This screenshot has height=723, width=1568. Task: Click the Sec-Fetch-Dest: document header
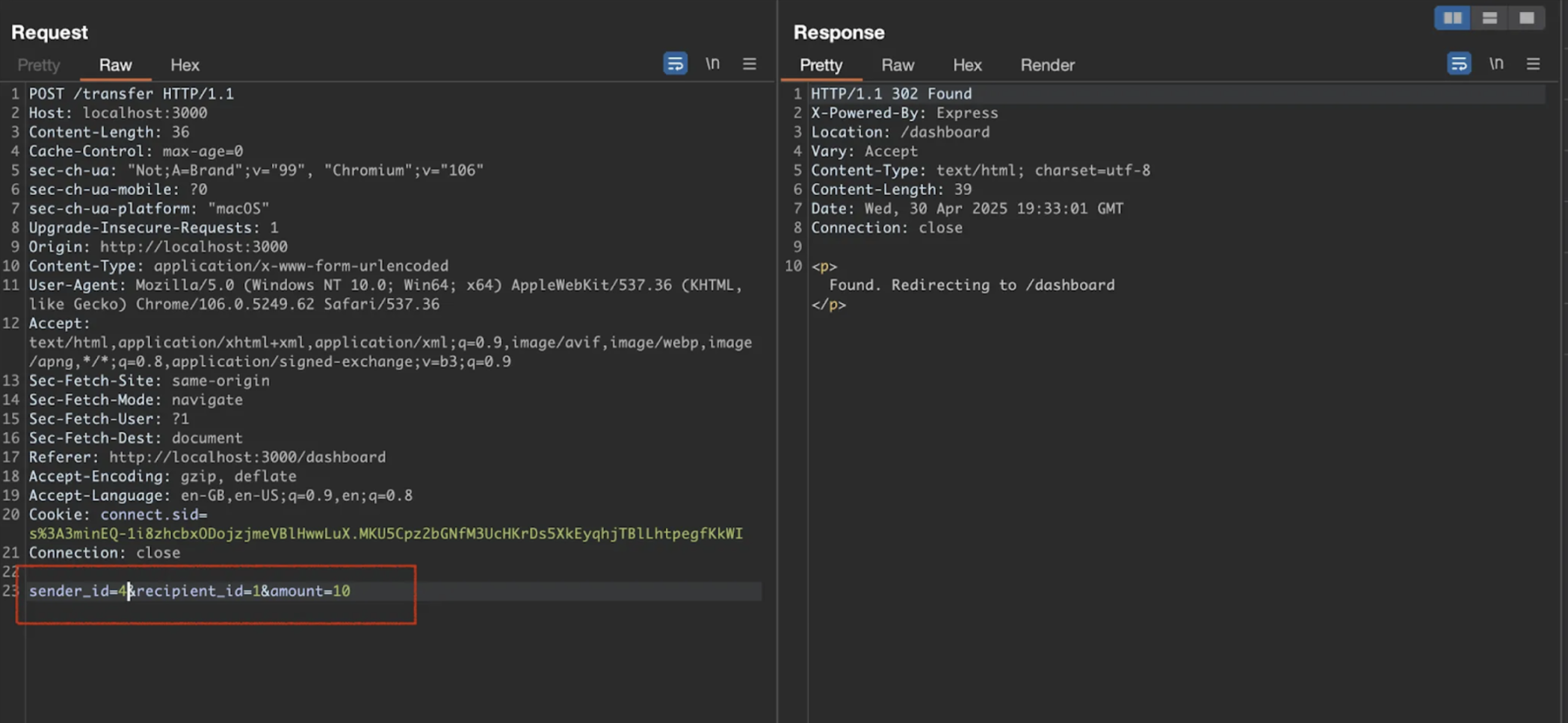(x=135, y=438)
